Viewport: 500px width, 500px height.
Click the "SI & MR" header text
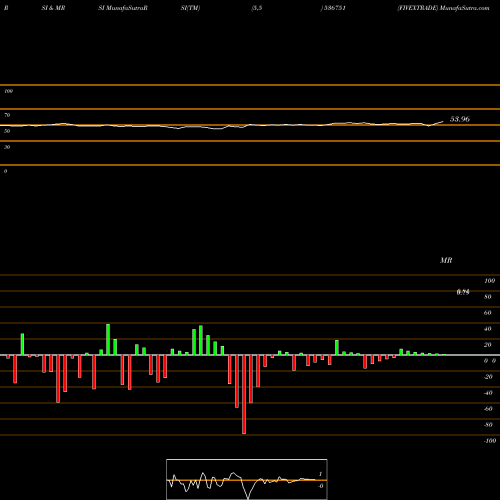[53, 8]
